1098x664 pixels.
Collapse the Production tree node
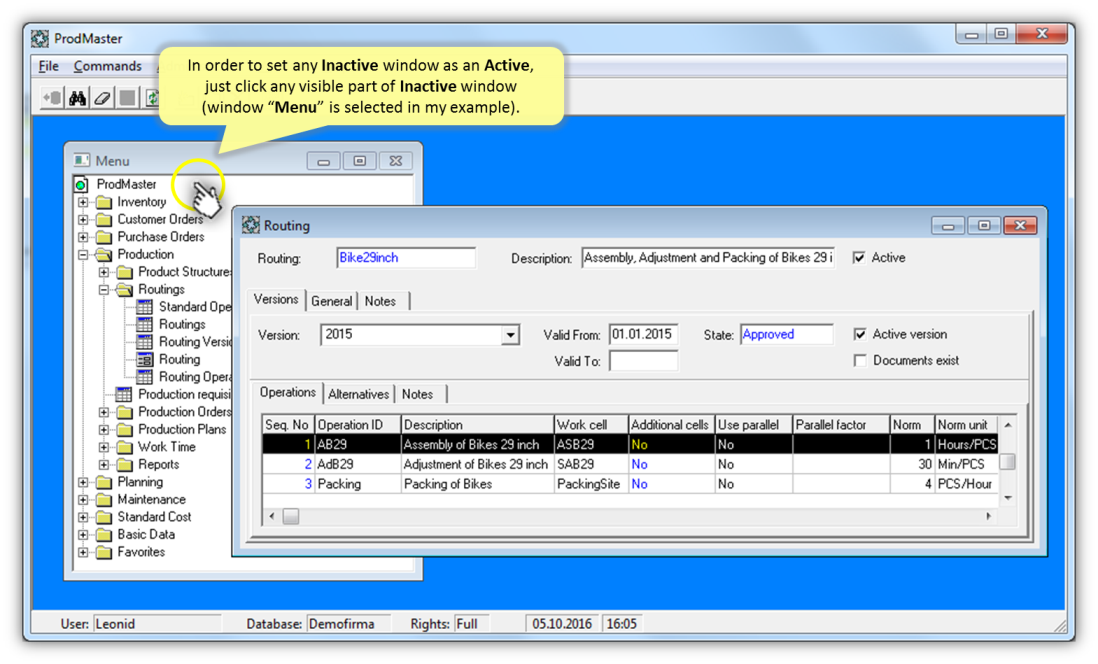click(x=84, y=255)
